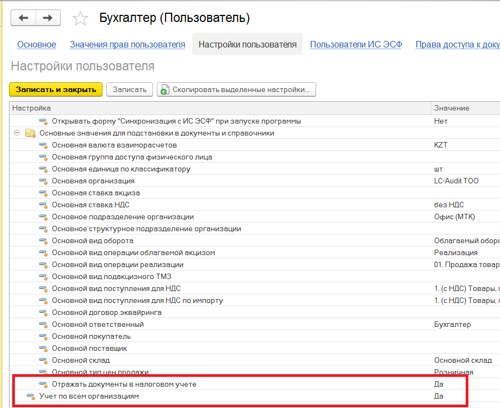This screenshot has width=500, height=408.
Task: Click icon next to Открывать форму Синхронизация
Action: 43,121
